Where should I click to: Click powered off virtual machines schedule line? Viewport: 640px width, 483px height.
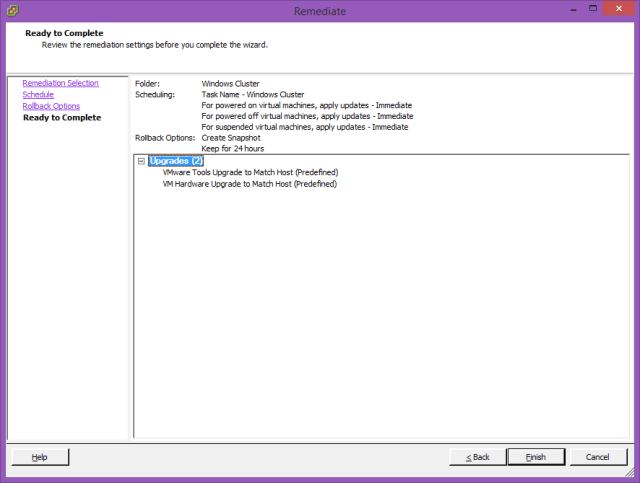pos(307,116)
